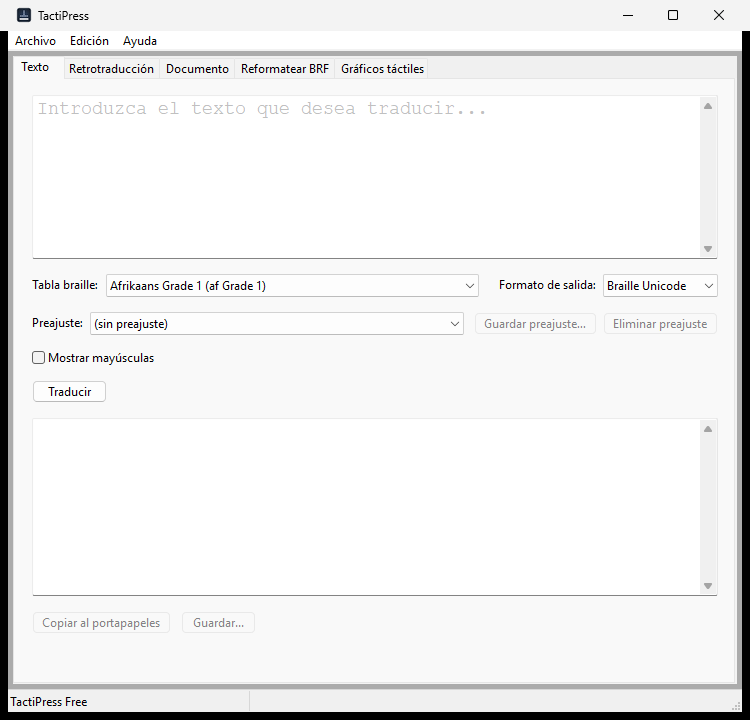This screenshot has width=750, height=720.
Task: Click the input area scroll up arrow
Action: [x=708, y=106]
